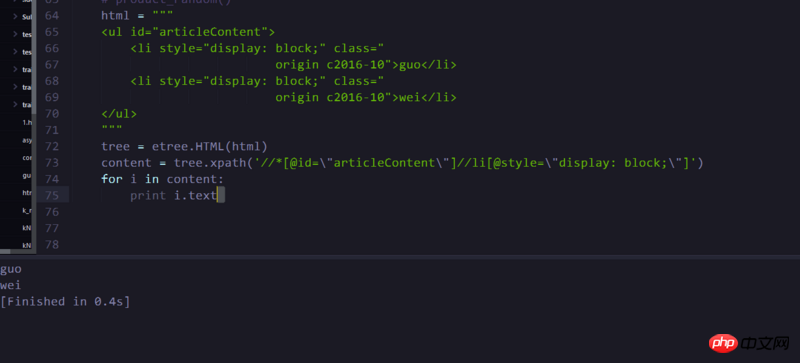Open the "asy" file in sidebar
This screenshot has width=800, height=363.
pyautogui.click(x=27, y=140)
